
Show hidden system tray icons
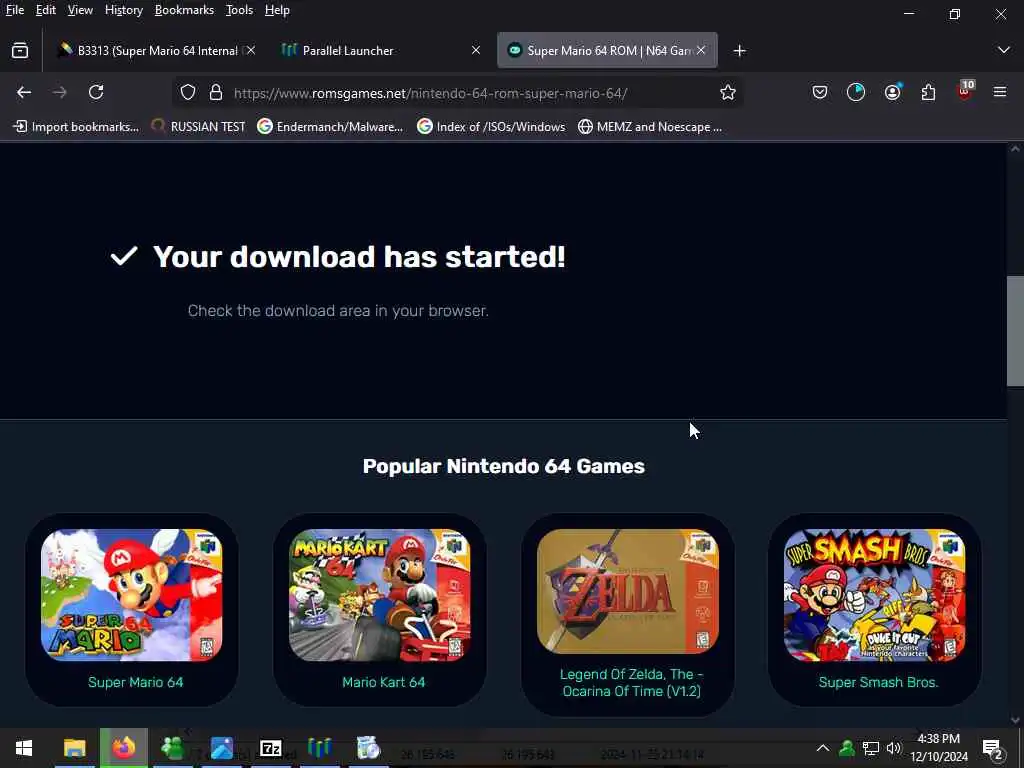[x=823, y=748]
